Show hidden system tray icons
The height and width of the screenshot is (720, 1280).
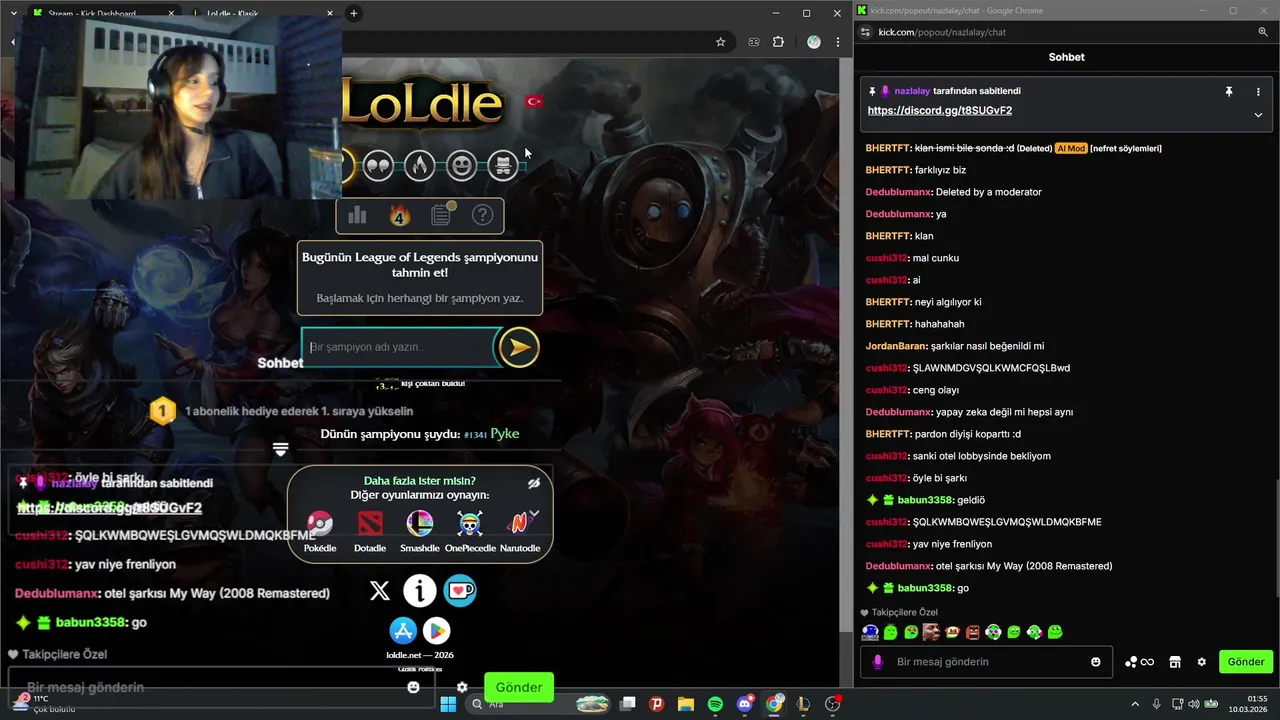[x=1135, y=704]
